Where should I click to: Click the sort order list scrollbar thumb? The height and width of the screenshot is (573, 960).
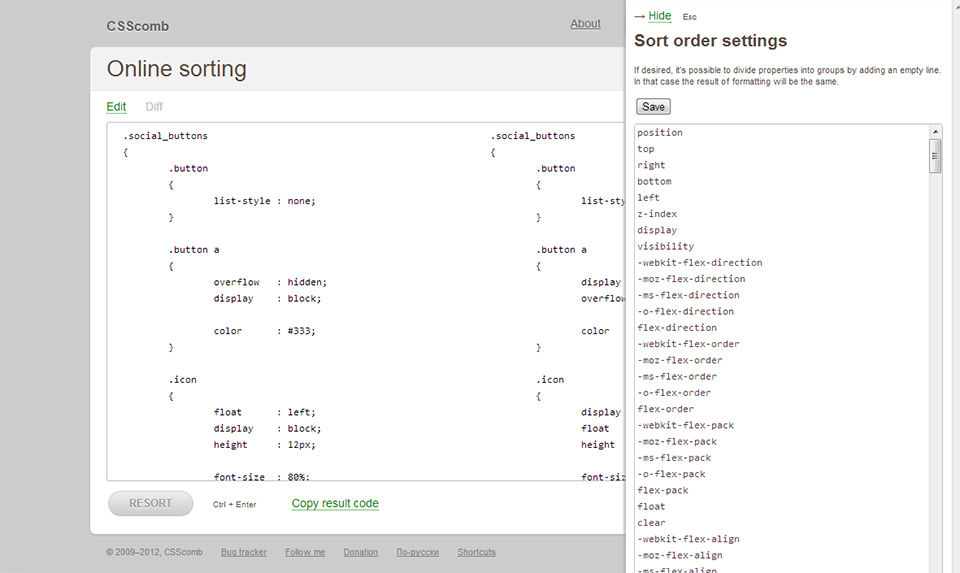click(936, 156)
